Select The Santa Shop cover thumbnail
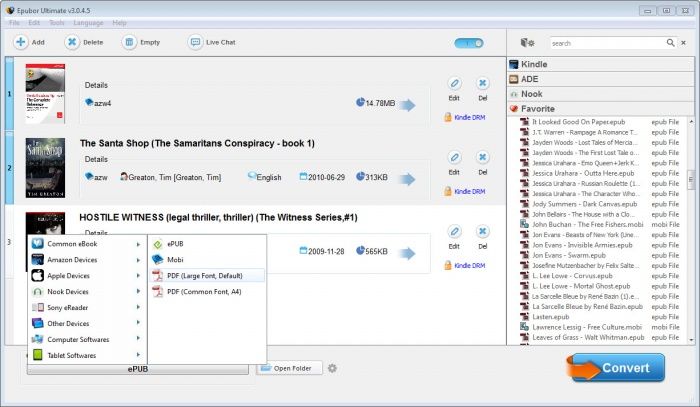This screenshot has width=700, height=407. point(45,168)
